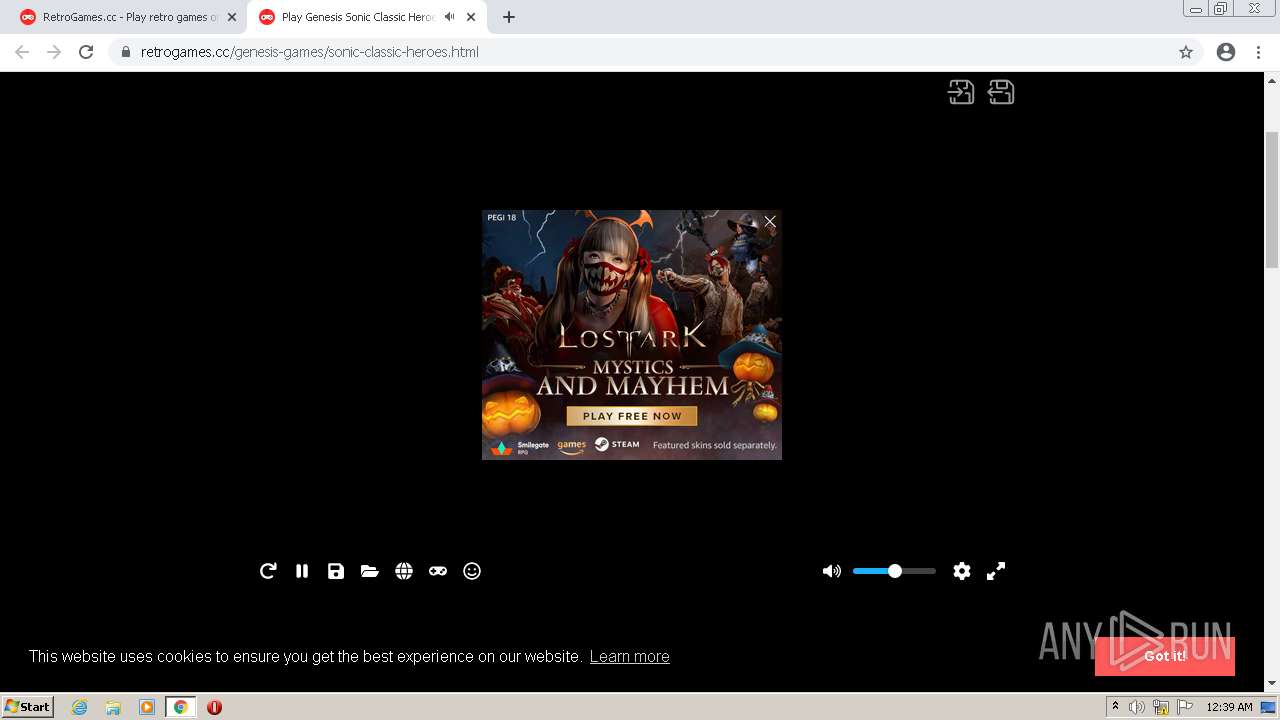
Task: Close the RetroGames.cc tab
Action: point(232,17)
